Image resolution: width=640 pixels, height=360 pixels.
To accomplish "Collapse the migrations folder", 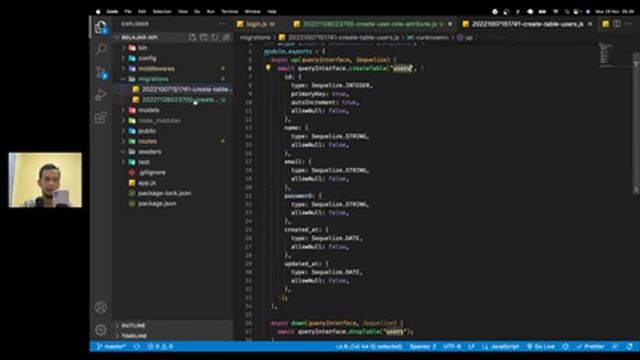I will tap(173, 79).
